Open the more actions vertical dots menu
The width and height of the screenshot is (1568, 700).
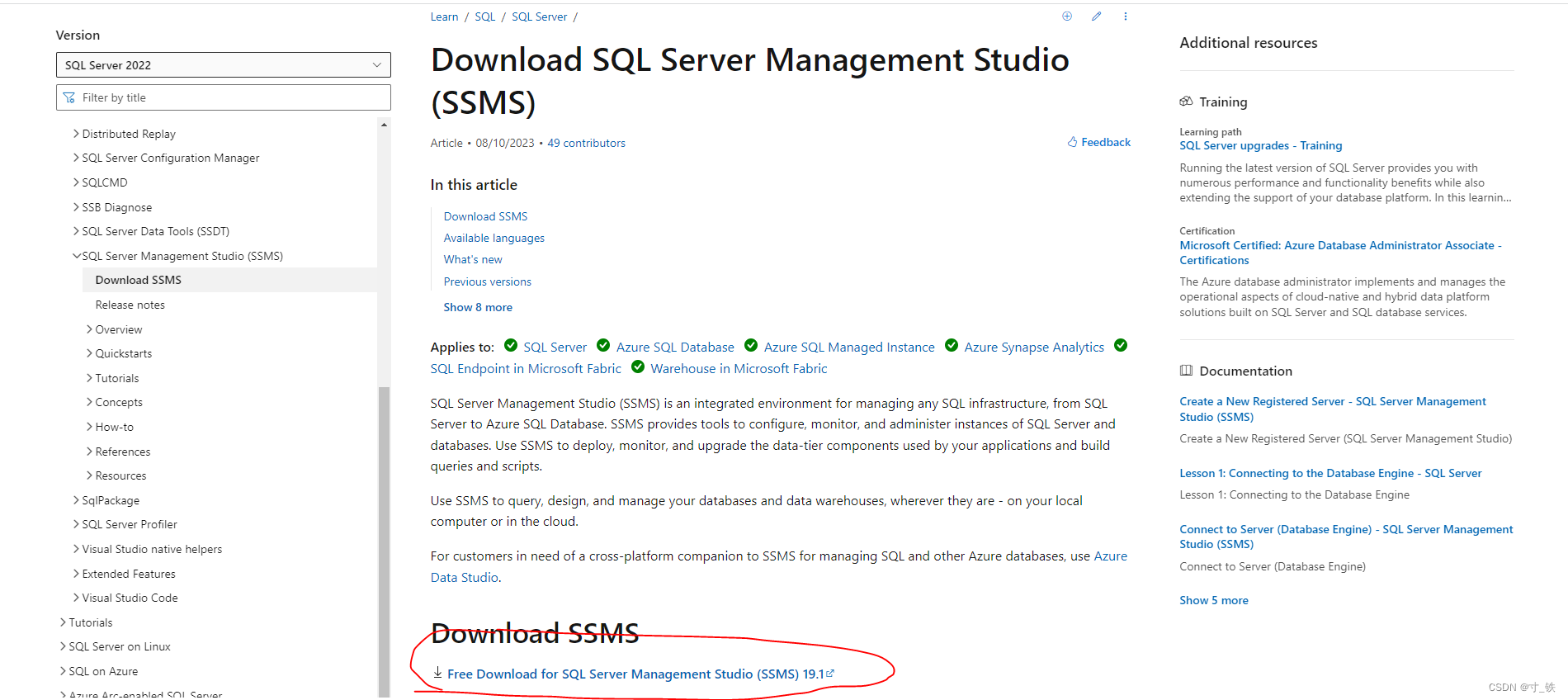click(x=1125, y=17)
